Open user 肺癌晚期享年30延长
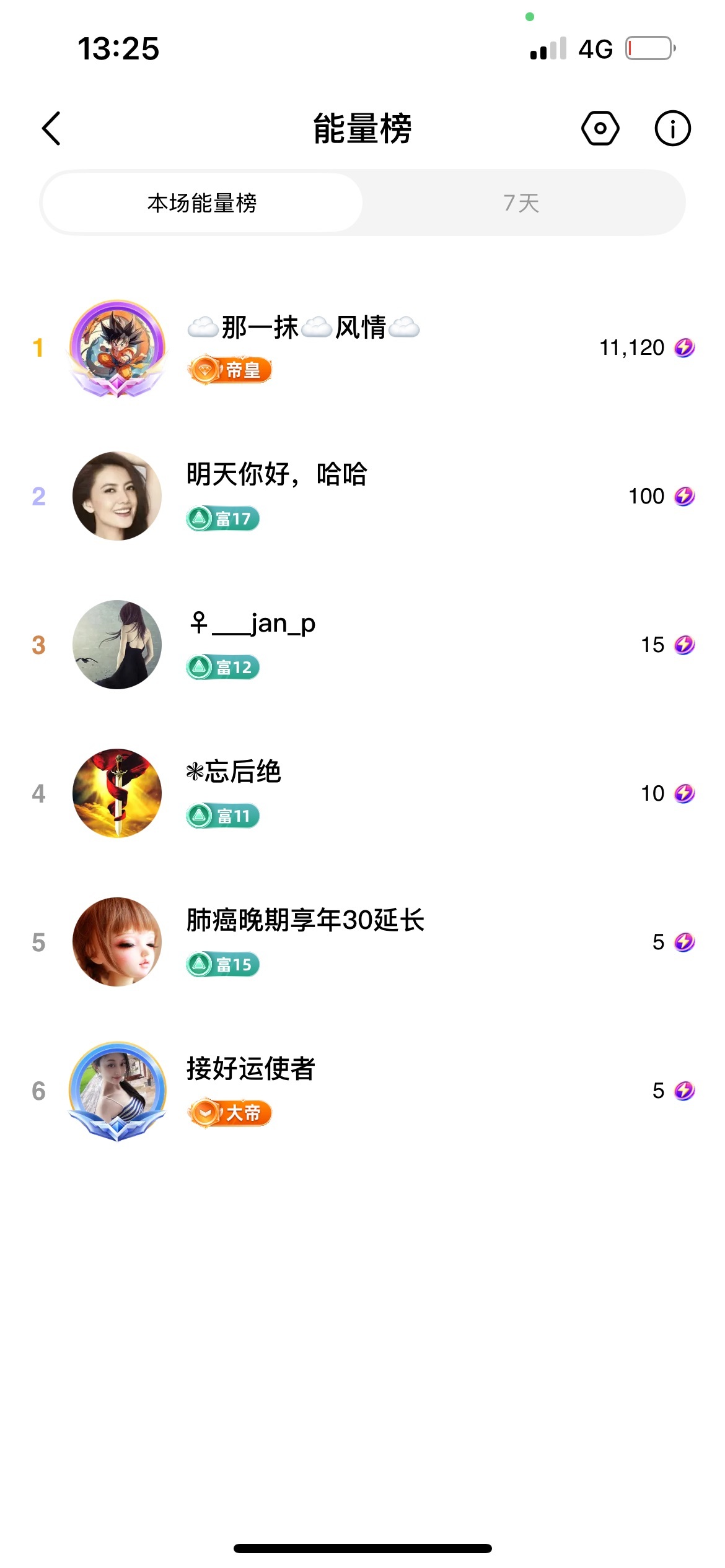Image resolution: width=725 pixels, height=1568 pixels. (x=305, y=920)
